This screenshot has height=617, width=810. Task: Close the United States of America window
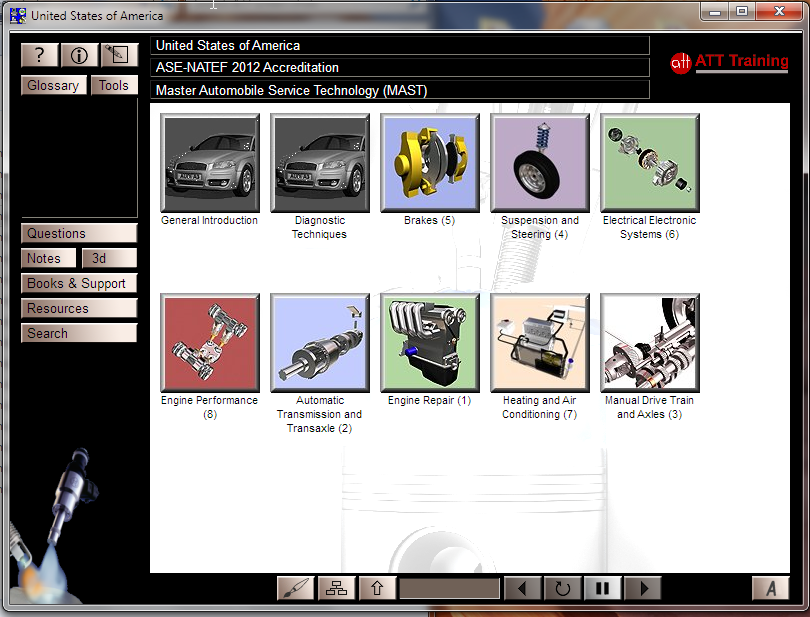pyautogui.click(x=780, y=11)
